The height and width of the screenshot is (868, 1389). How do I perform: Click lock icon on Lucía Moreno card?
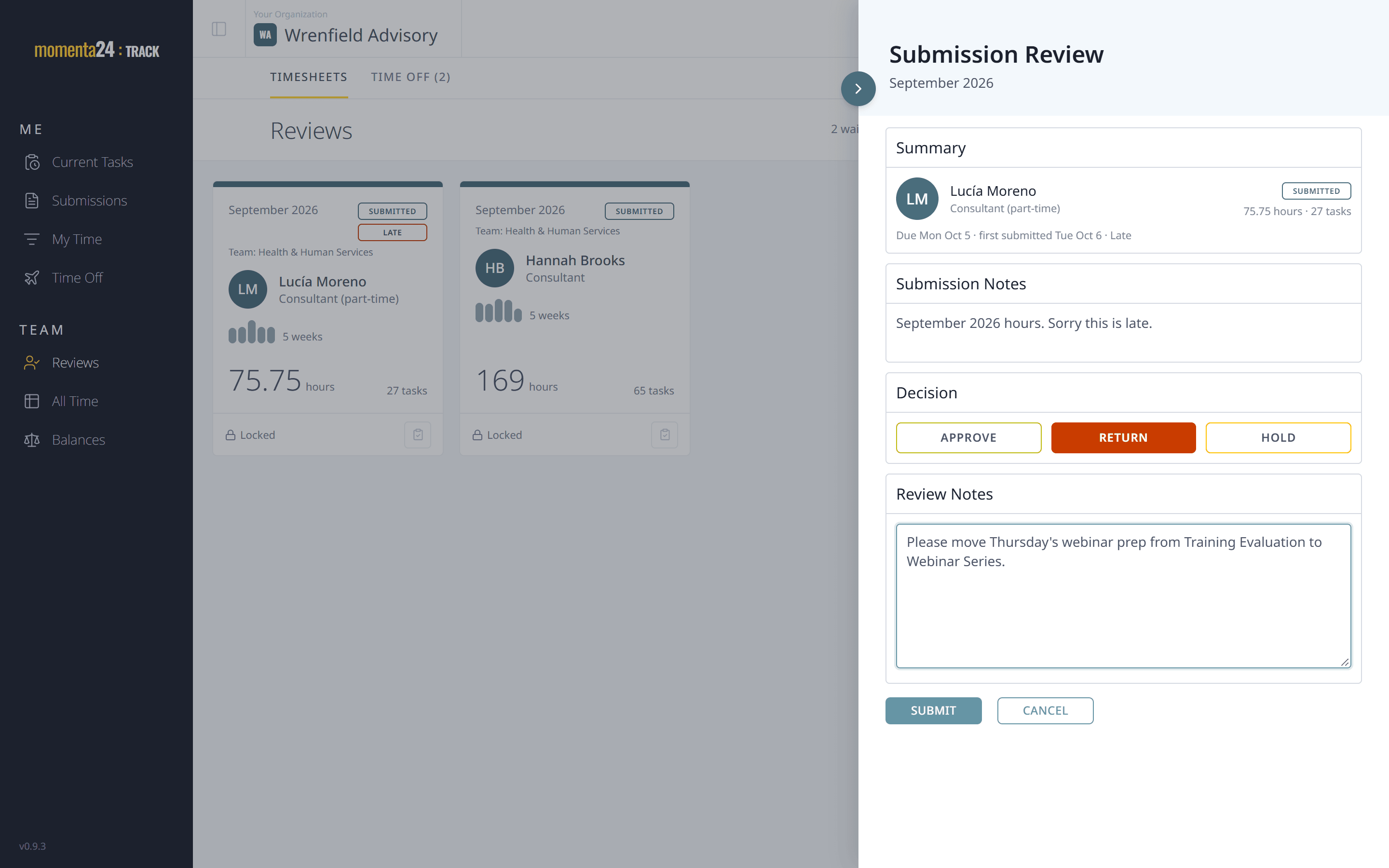[x=231, y=435]
